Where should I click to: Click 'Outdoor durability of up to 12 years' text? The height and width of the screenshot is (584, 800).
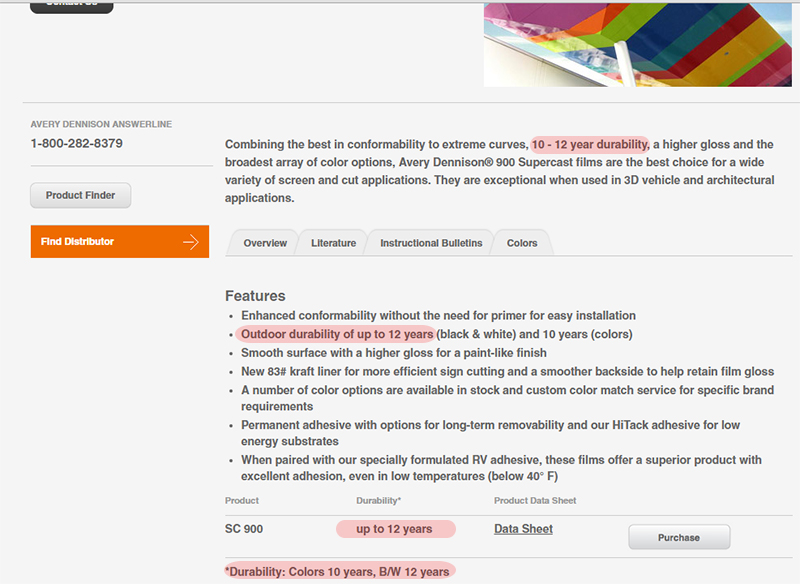(x=337, y=334)
